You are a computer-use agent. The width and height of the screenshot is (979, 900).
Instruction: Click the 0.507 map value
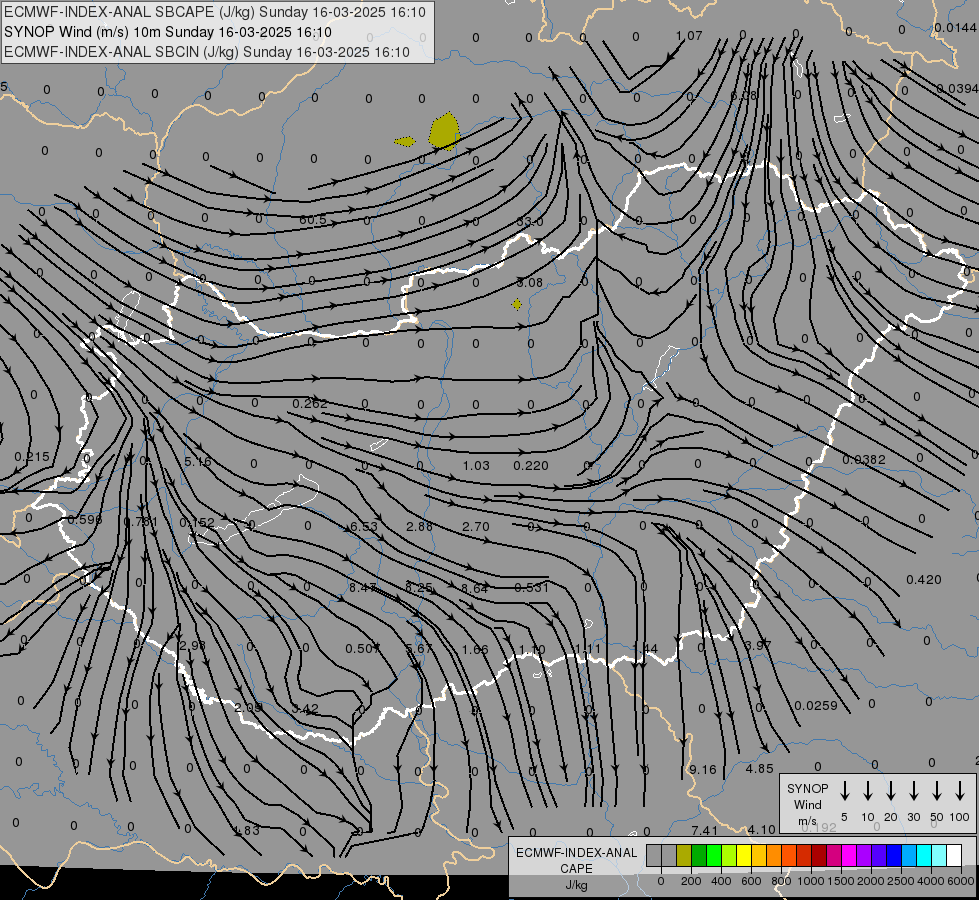pyautogui.click(x=363, y=650)
